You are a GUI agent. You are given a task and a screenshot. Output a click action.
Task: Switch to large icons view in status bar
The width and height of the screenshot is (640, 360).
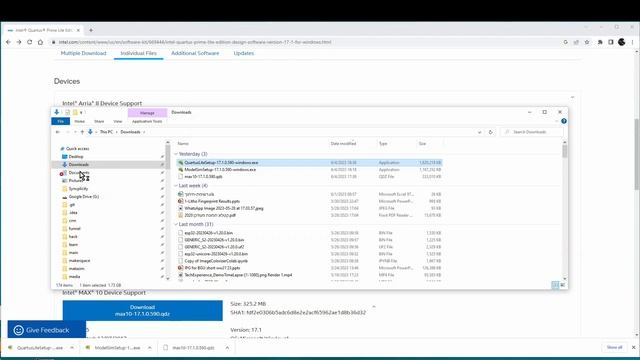pyautogui.click(x=562, y=285)
